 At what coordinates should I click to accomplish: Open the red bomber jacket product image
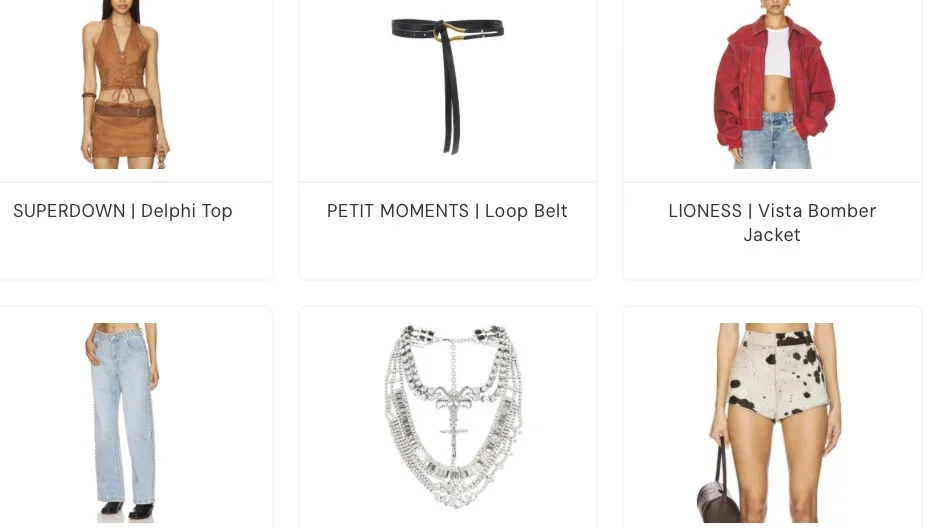coord(773,84)
